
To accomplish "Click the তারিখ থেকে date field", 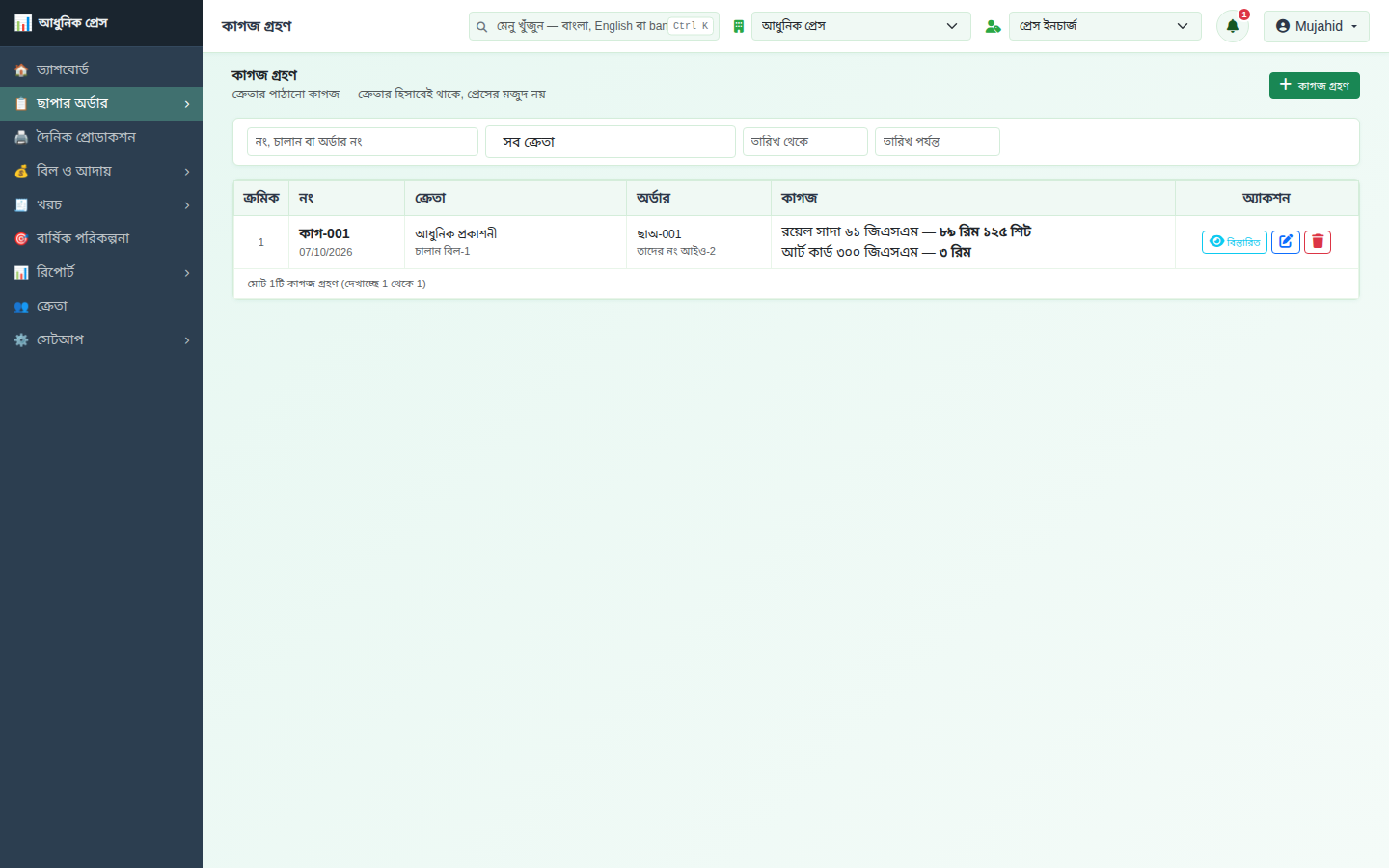I will click(805, 142).
